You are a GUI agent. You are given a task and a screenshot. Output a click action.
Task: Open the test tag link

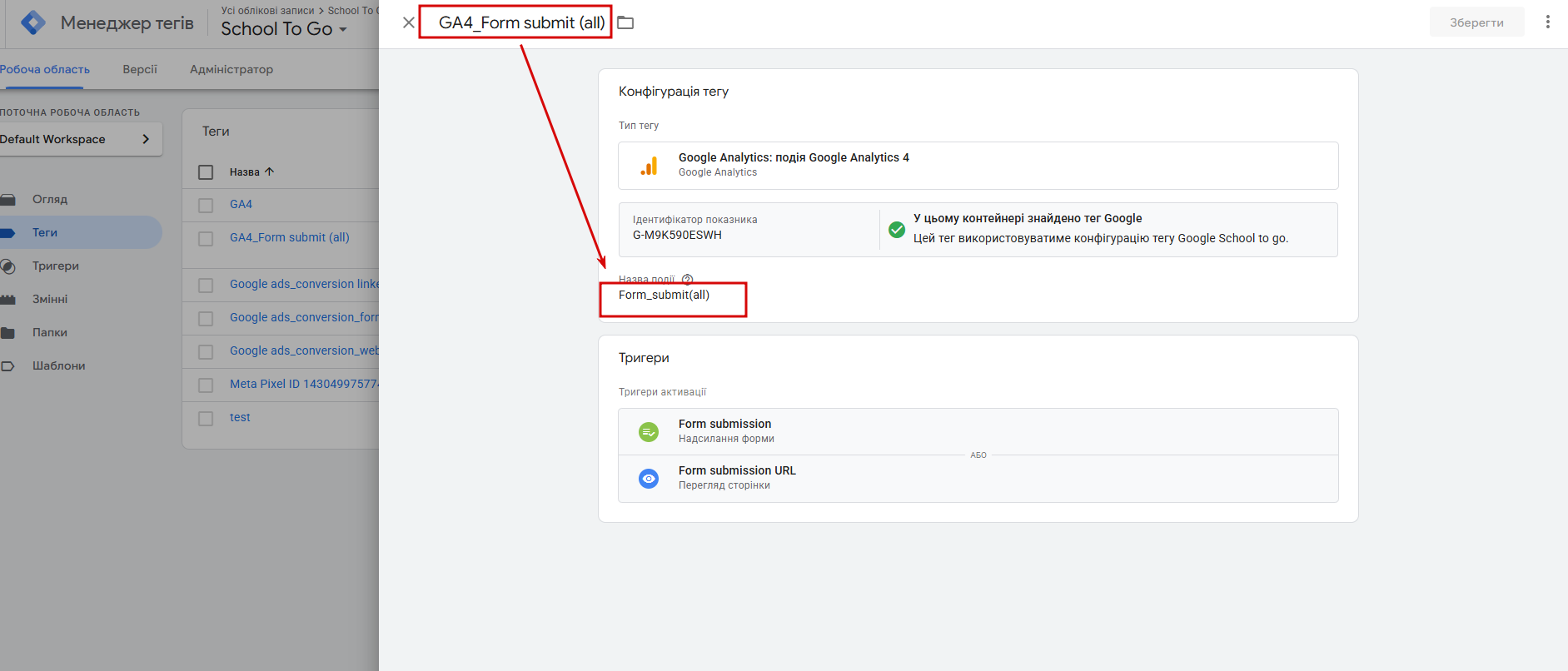pyautogui.click(x=240, y=417)
